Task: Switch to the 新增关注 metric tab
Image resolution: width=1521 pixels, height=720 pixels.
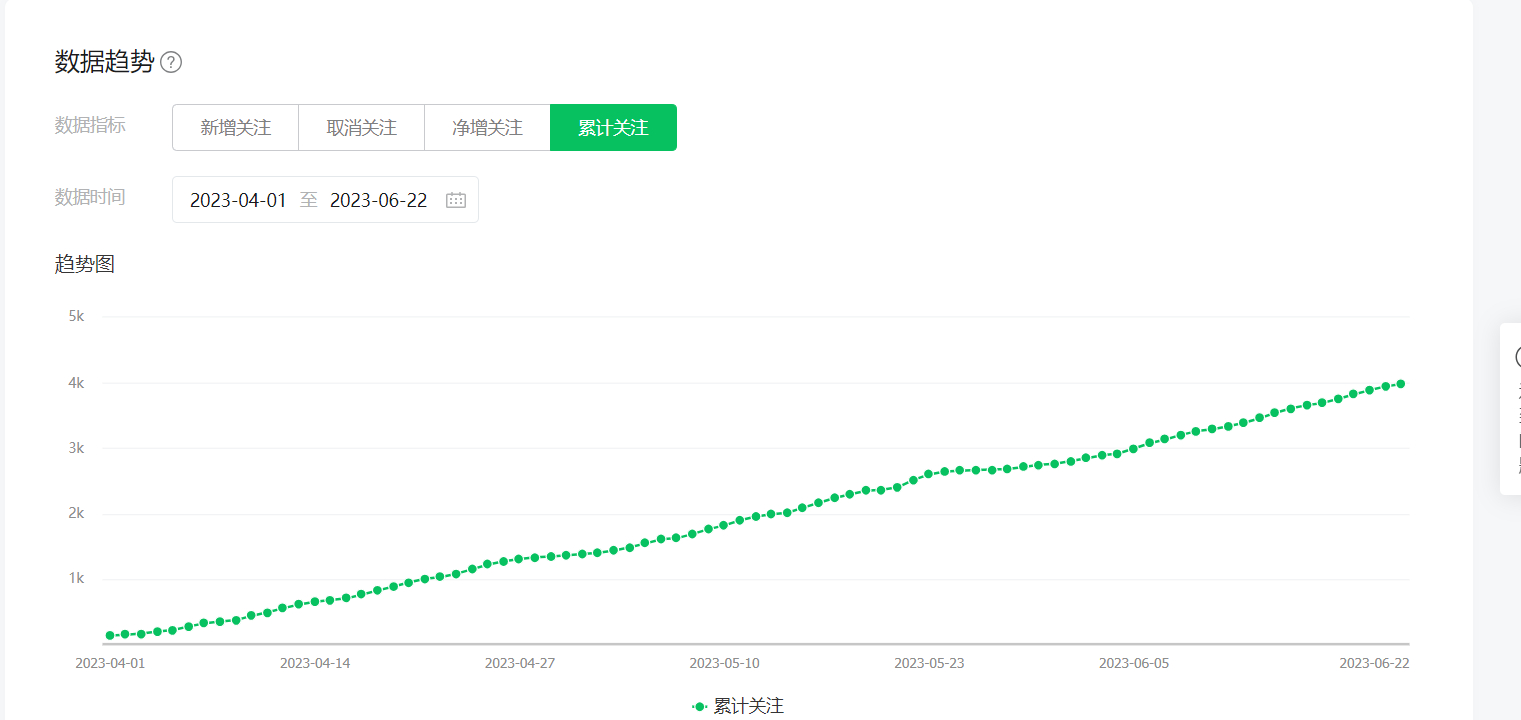Action: (235, 128)
